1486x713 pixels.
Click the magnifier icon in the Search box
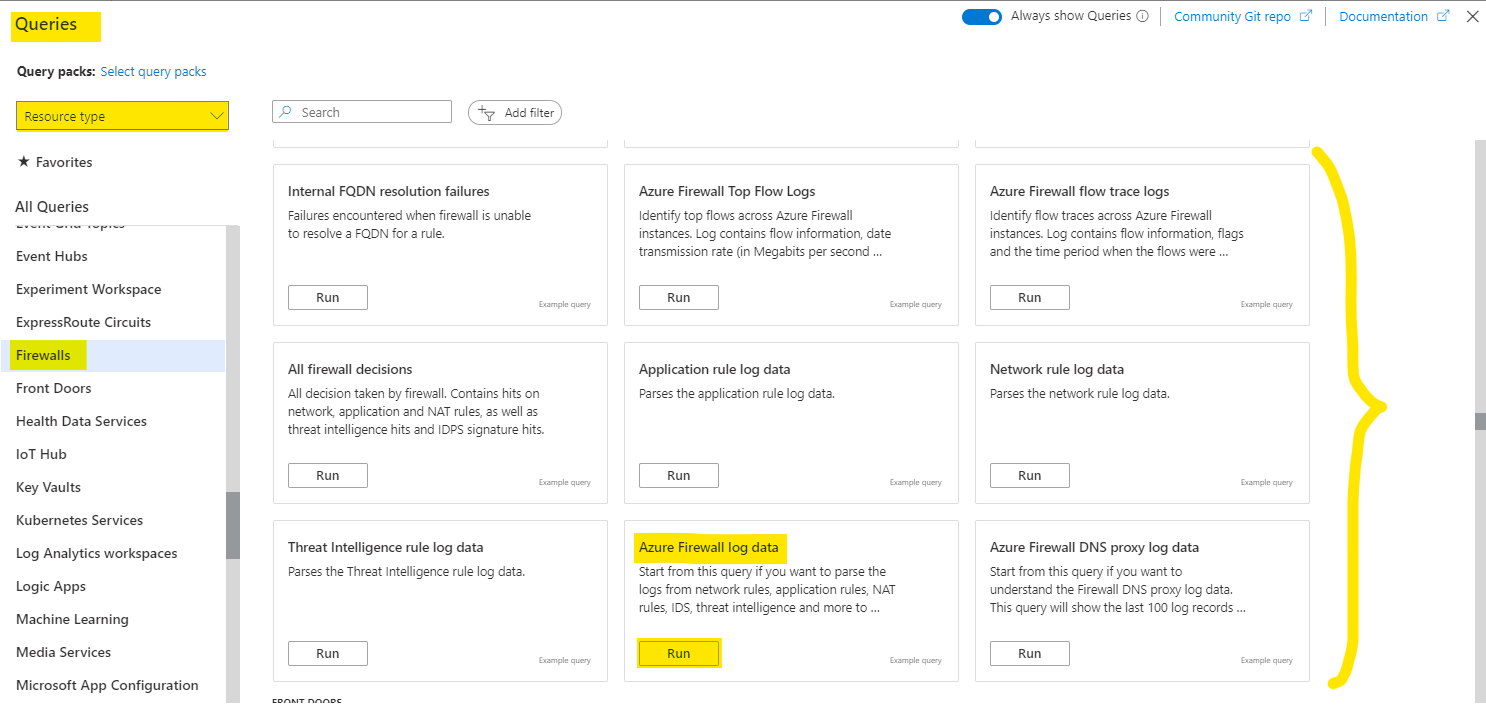click(x=285, y=112)
